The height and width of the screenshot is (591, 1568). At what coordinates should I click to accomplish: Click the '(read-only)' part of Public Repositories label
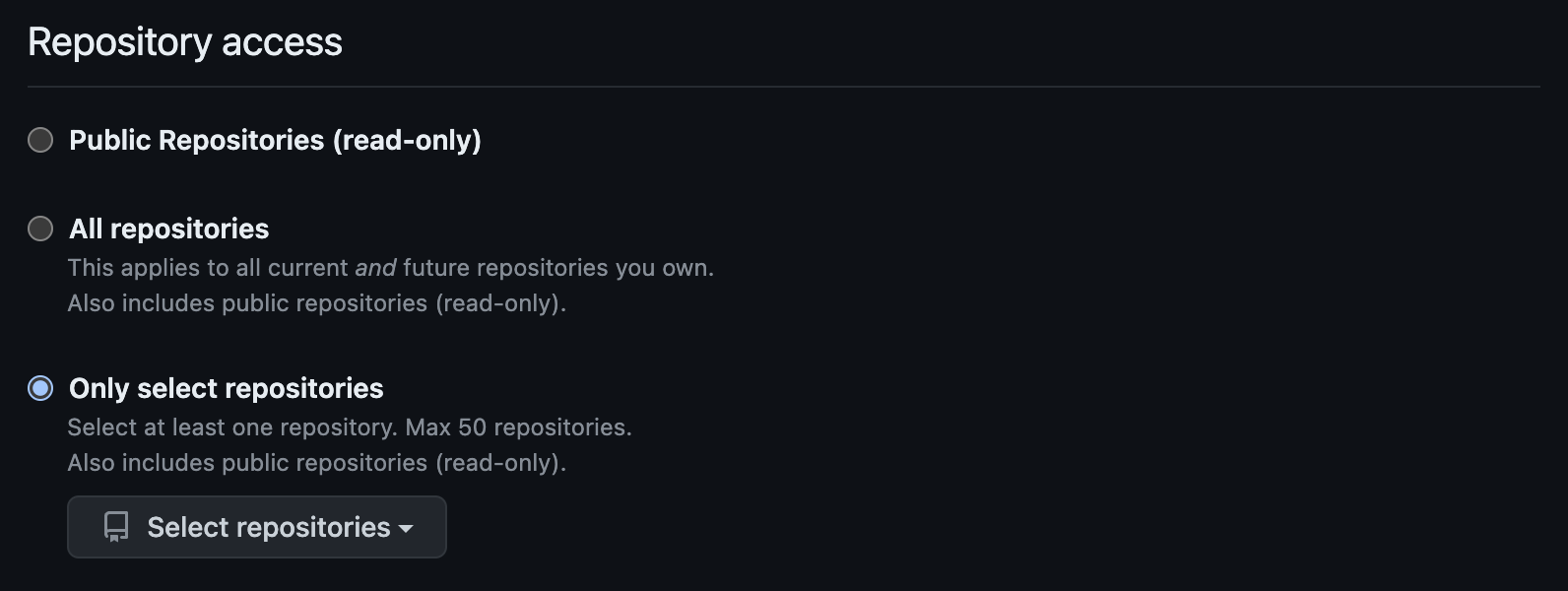[x=407, y=140]
